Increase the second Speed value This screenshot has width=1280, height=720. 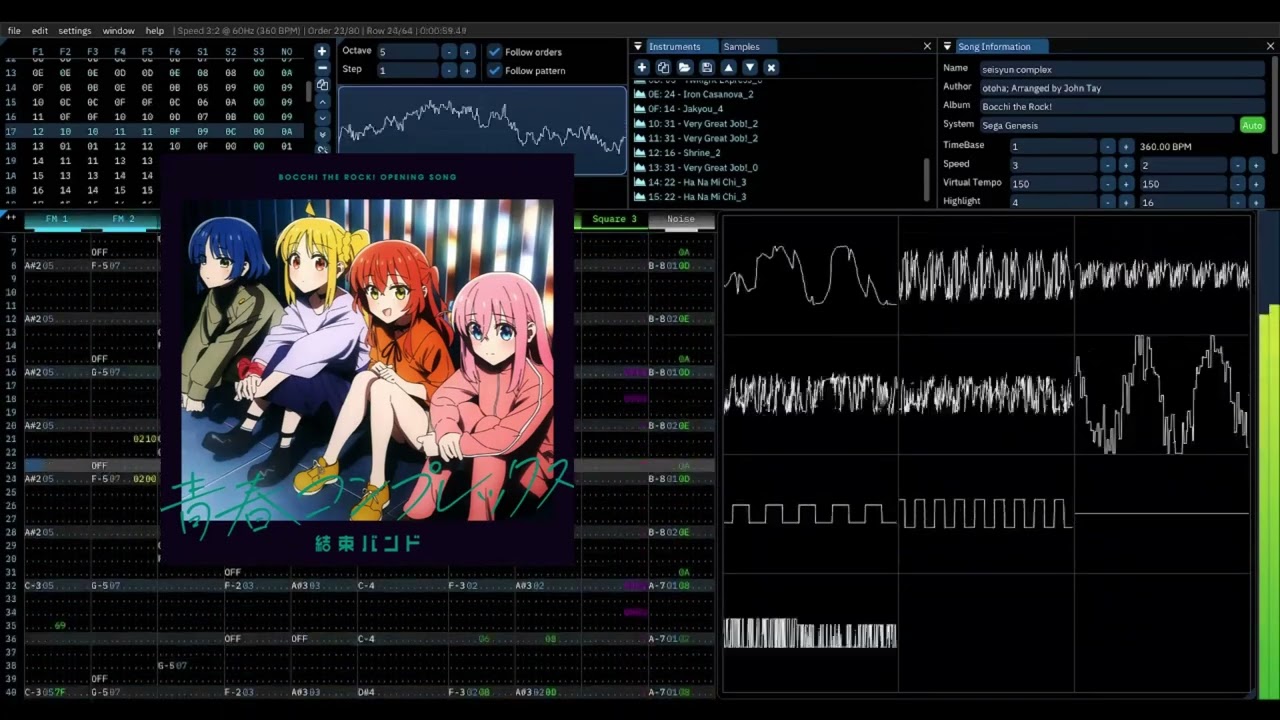(1257, 165)
